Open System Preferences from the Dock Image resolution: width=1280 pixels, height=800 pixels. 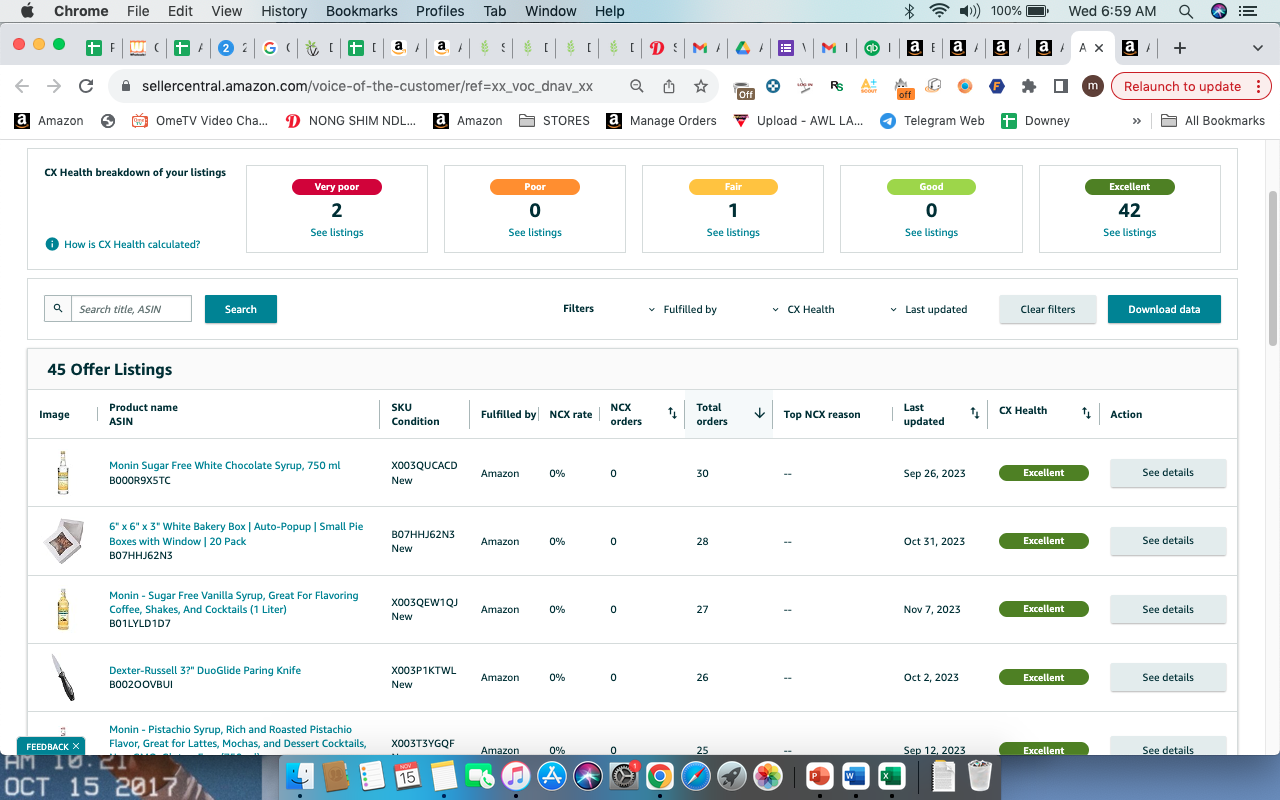click(623, 775)
